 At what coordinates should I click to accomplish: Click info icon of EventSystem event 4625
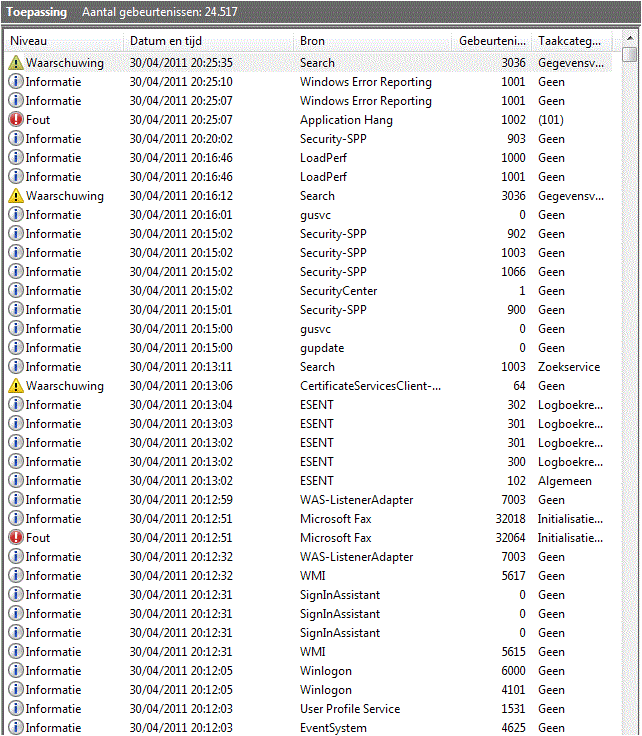(15, 728)
